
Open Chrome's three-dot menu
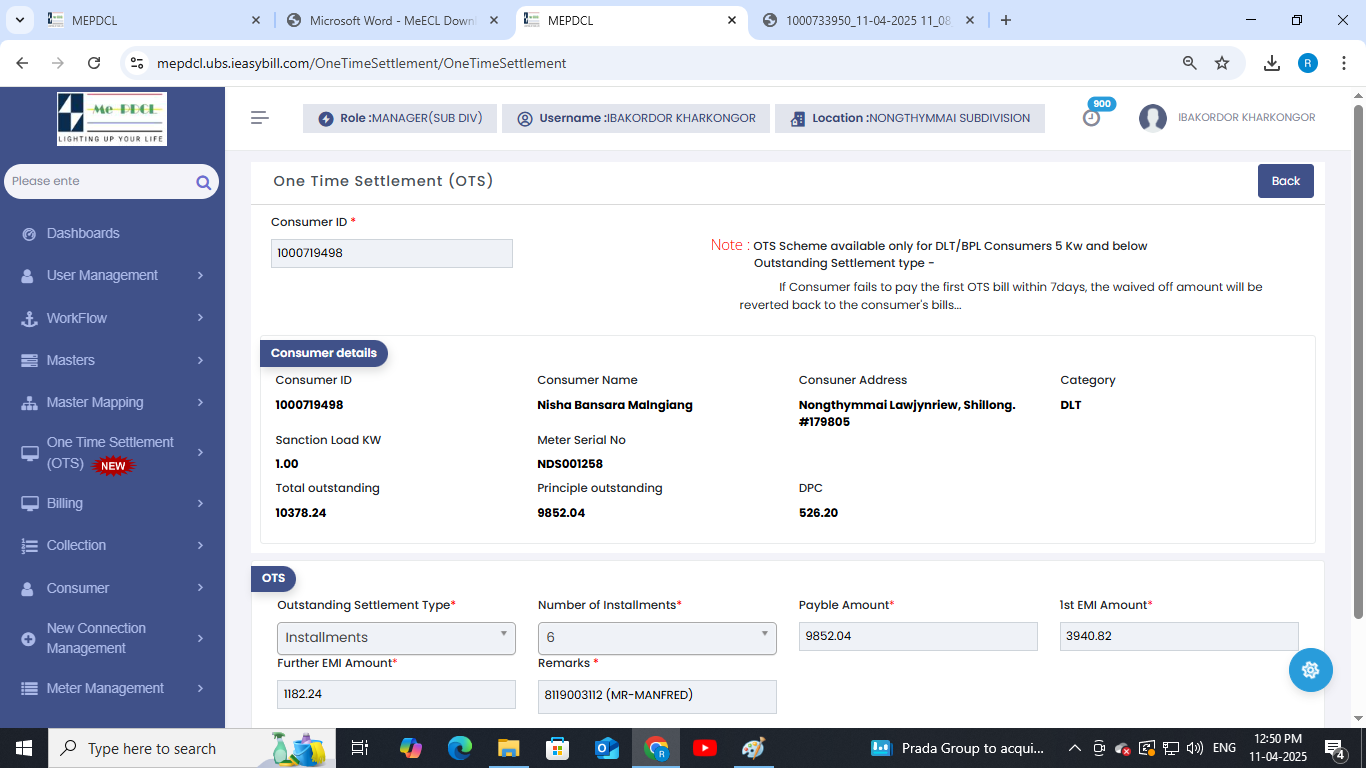click(x=1343, y=63)
